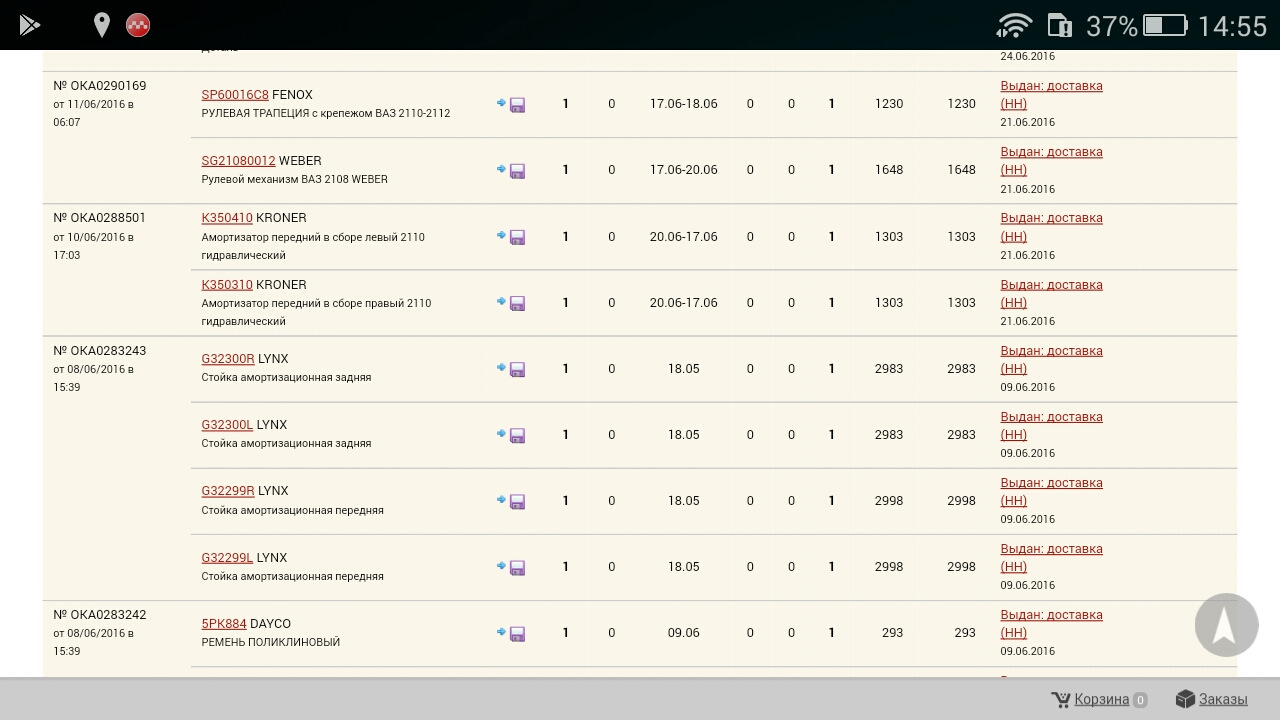Image resolution: width=1280 pixels, height=720 pixels.
Task: Click the shopping cart icon beside Корзина
Action: click(x=1060, y=699)
